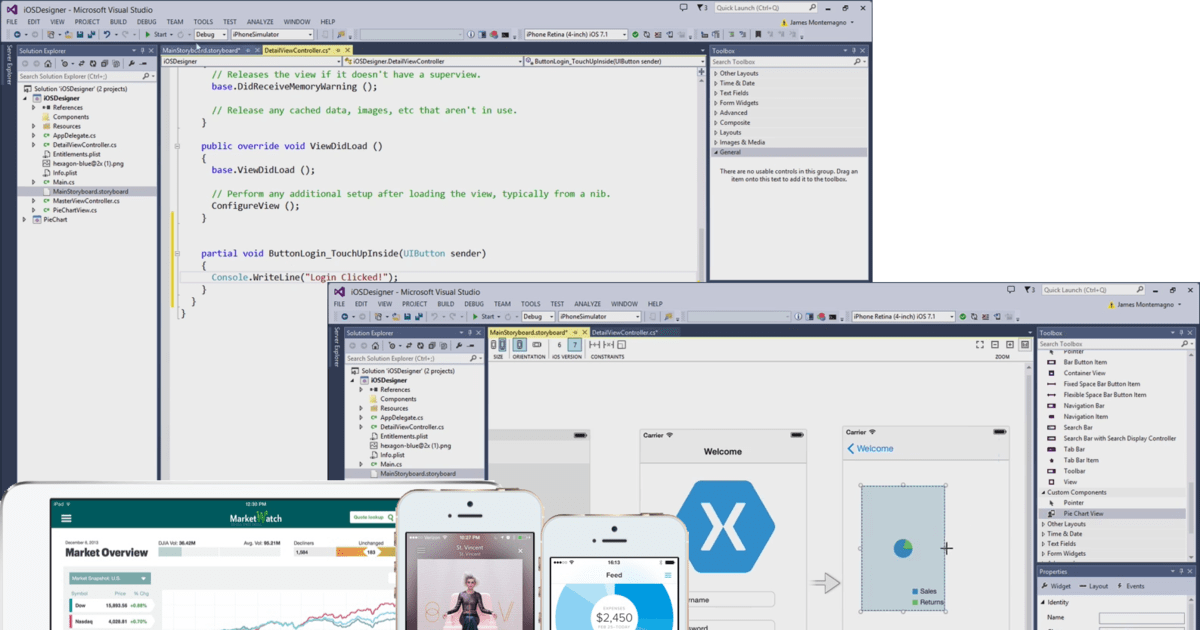Open BUILD menu in back window

tap(117, 21)
